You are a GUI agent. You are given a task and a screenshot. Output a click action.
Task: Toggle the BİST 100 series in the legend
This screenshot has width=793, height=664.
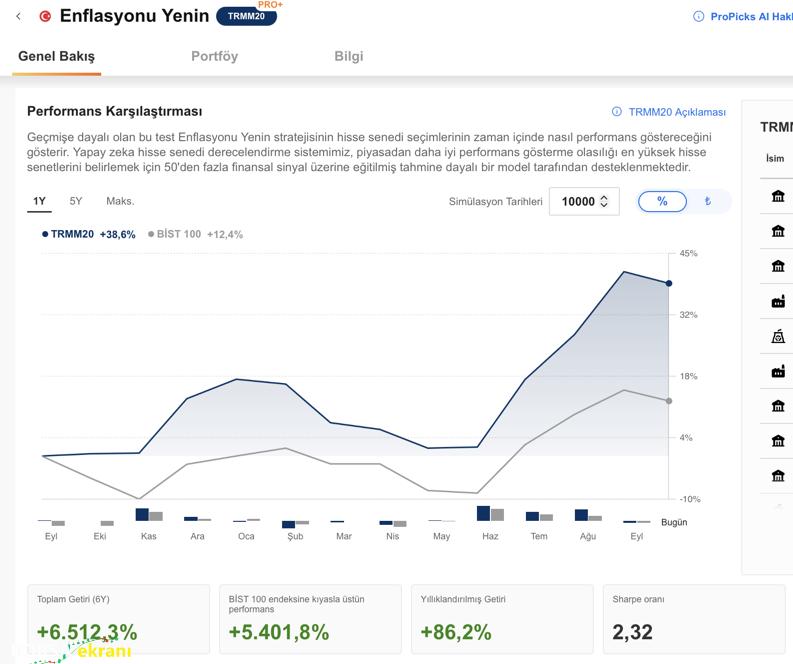point(195,234)
